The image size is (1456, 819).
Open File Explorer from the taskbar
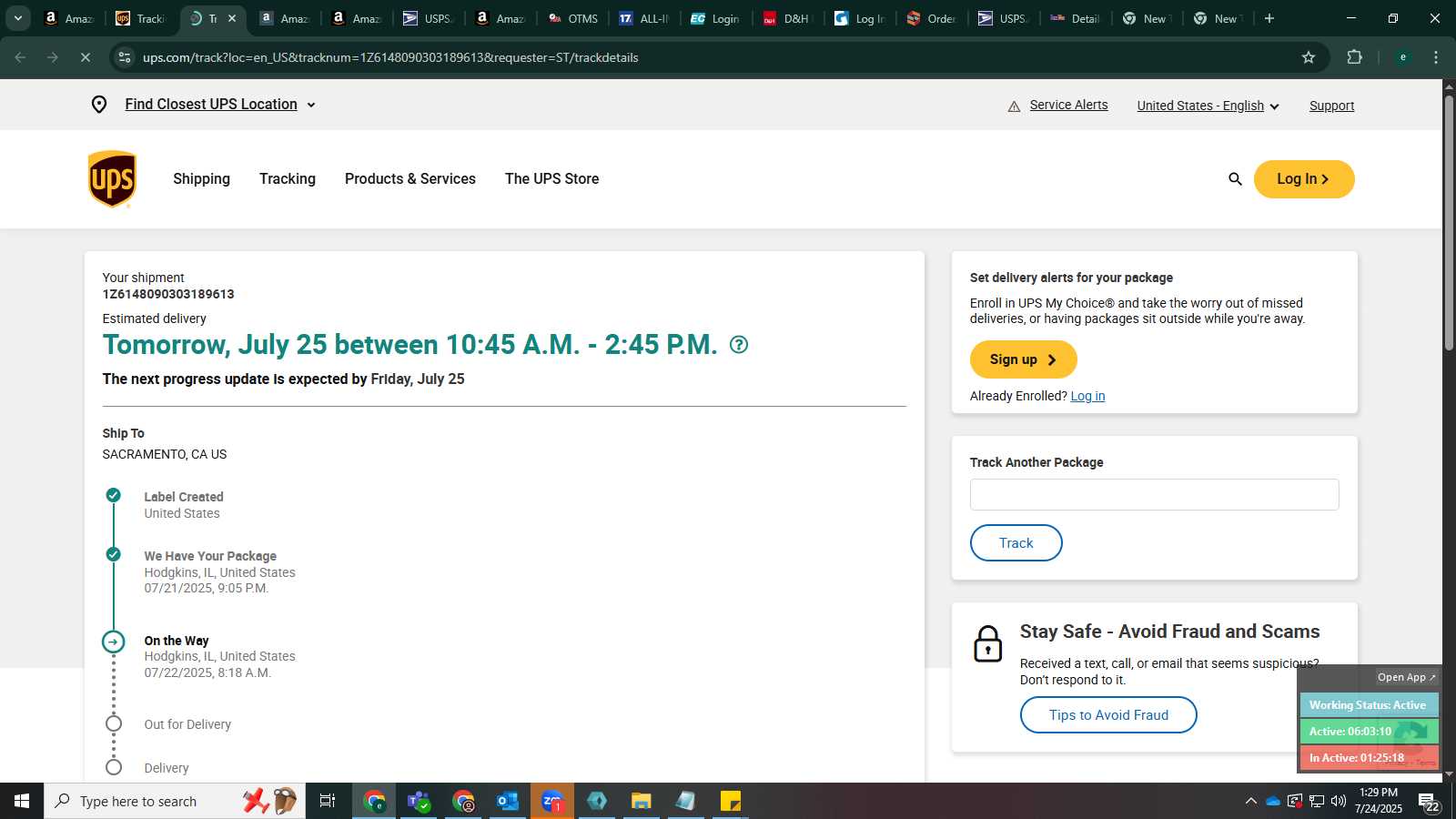click(x=642, y=801)
